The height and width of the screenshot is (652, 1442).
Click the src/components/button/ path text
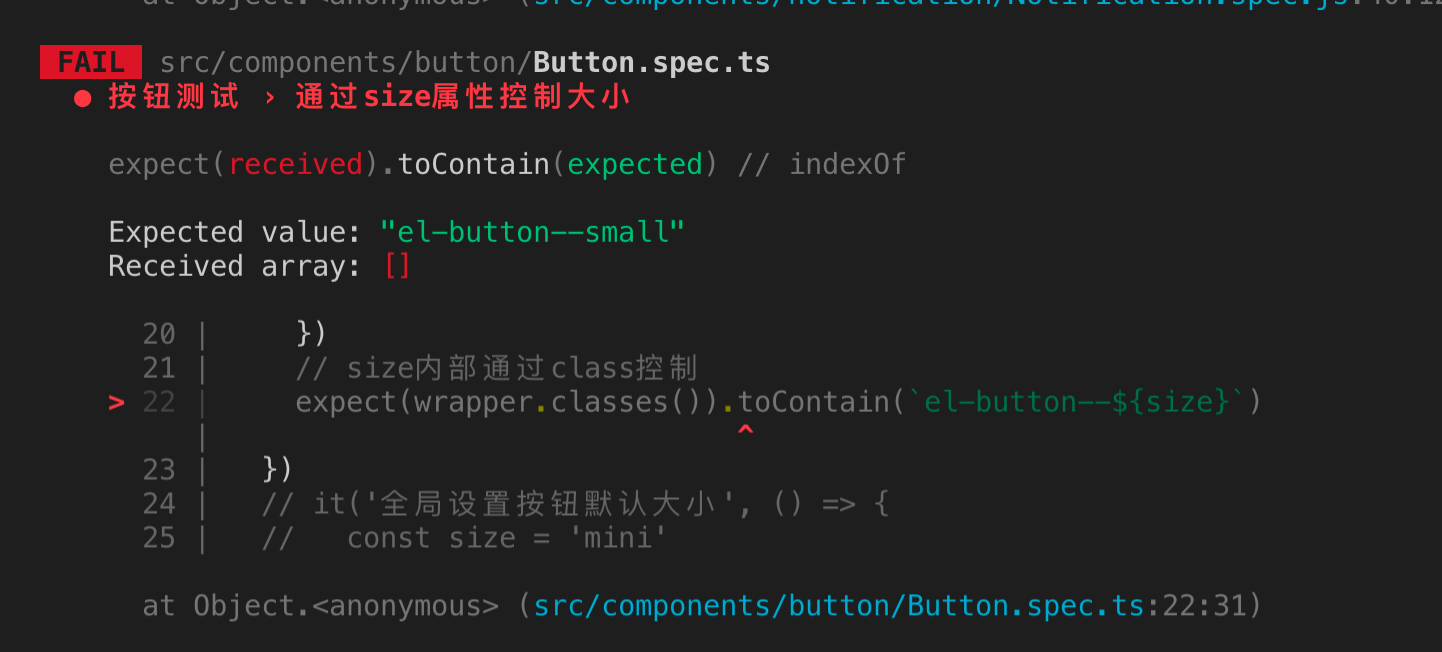[347, 62]
